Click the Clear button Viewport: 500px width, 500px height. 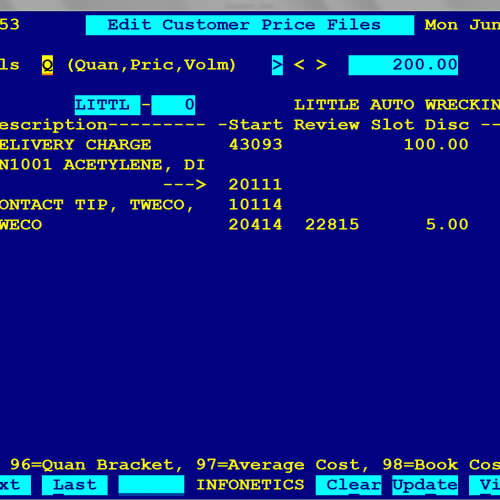click(348, 485)
